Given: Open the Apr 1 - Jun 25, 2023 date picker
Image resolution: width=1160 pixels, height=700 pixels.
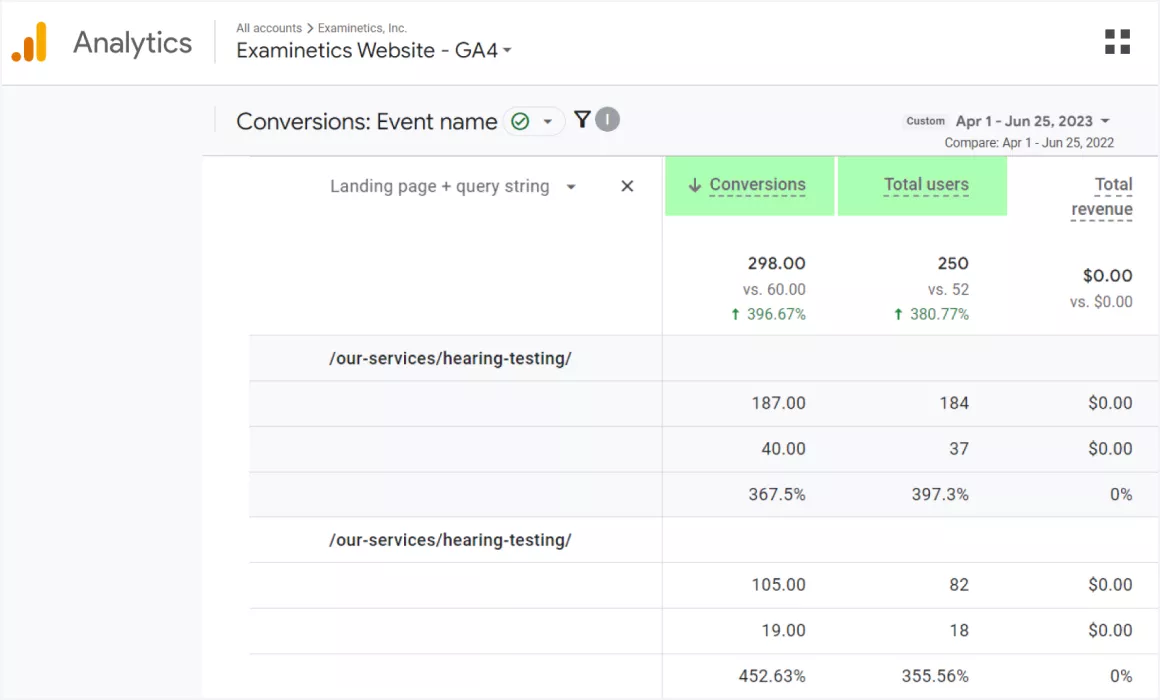Looking at the screenshot, I should pyautogui.click(x=1032, y=121).
